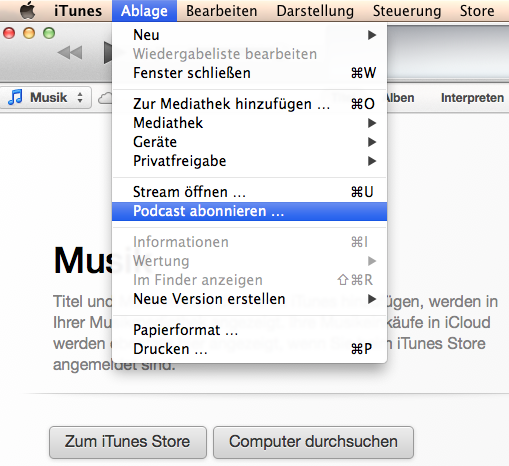Image resolution: width=509 pixels, height=466 pixels.
Task: Select Zur Mediathek hinzufügen
Action: pyautogui.click(x=249, y=104)
